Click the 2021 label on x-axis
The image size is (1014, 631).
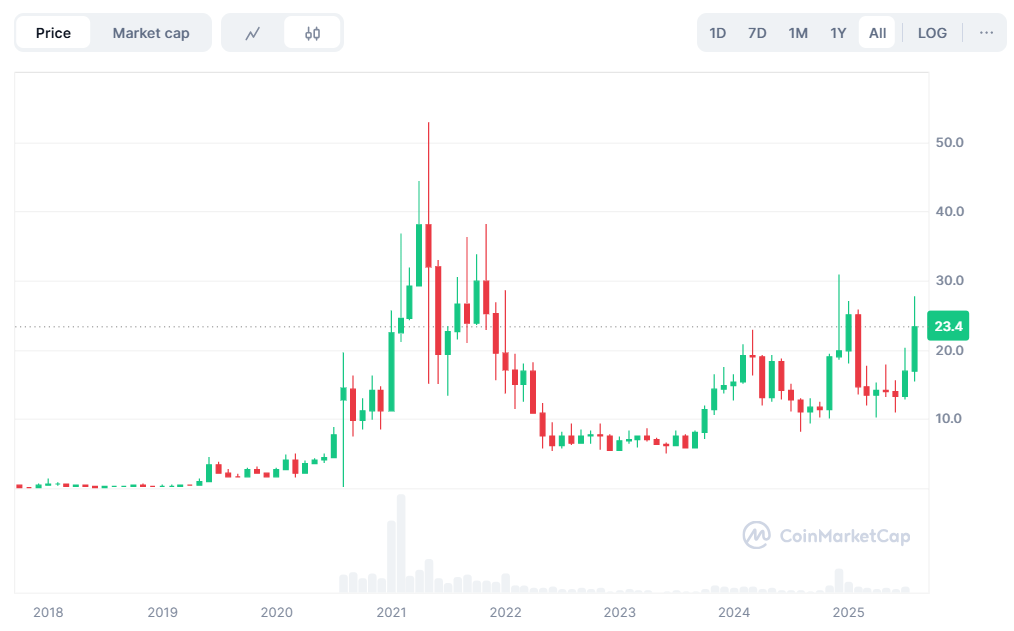(391, 612)
